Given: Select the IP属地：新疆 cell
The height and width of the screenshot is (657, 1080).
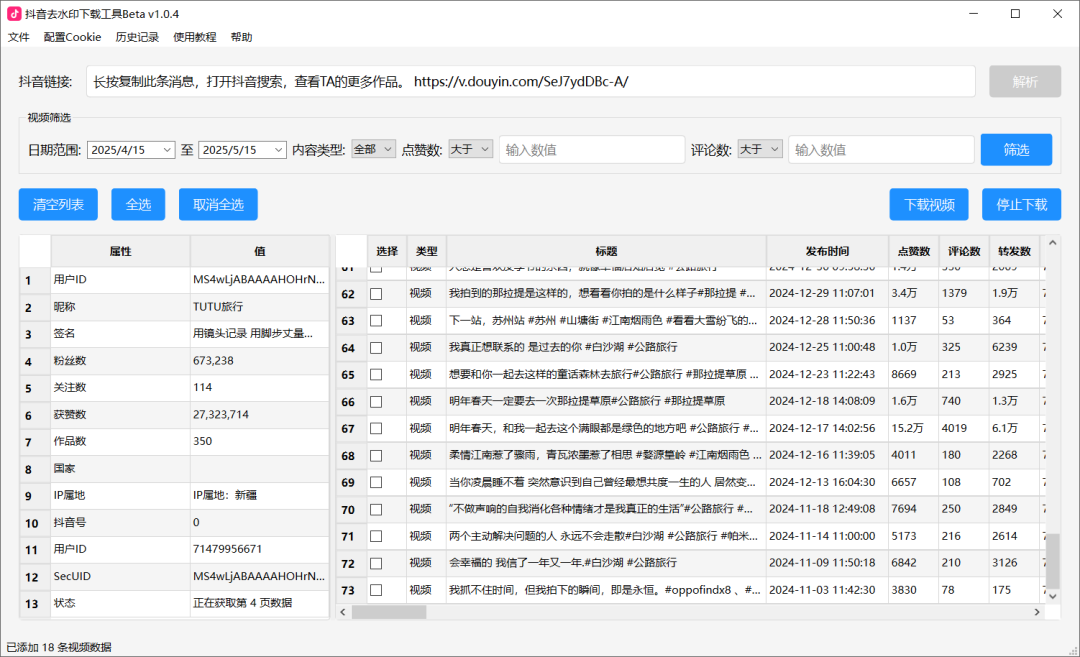Looking at the screenshot, I should (260, 496).
